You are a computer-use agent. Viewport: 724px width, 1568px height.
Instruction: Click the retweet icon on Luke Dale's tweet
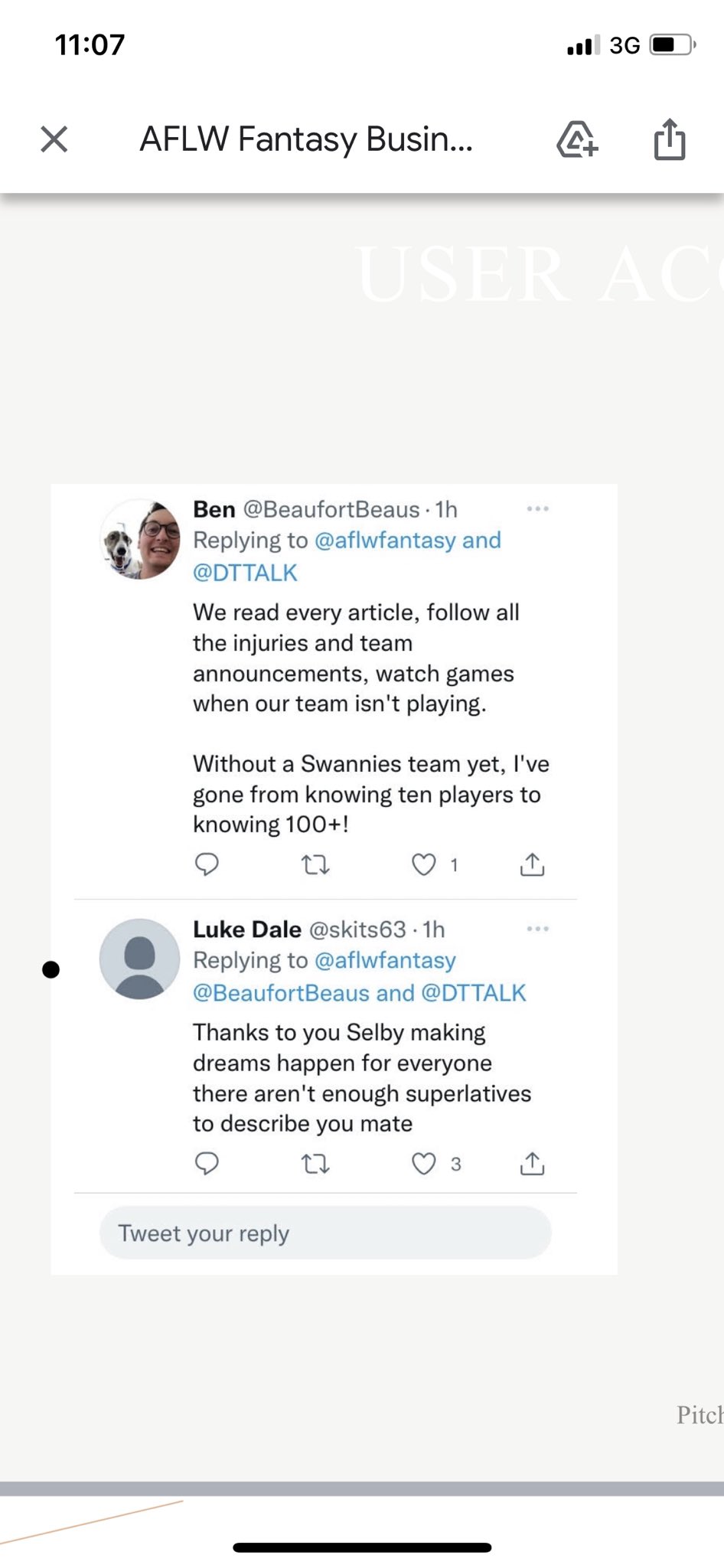click(x=316, y=1164)
